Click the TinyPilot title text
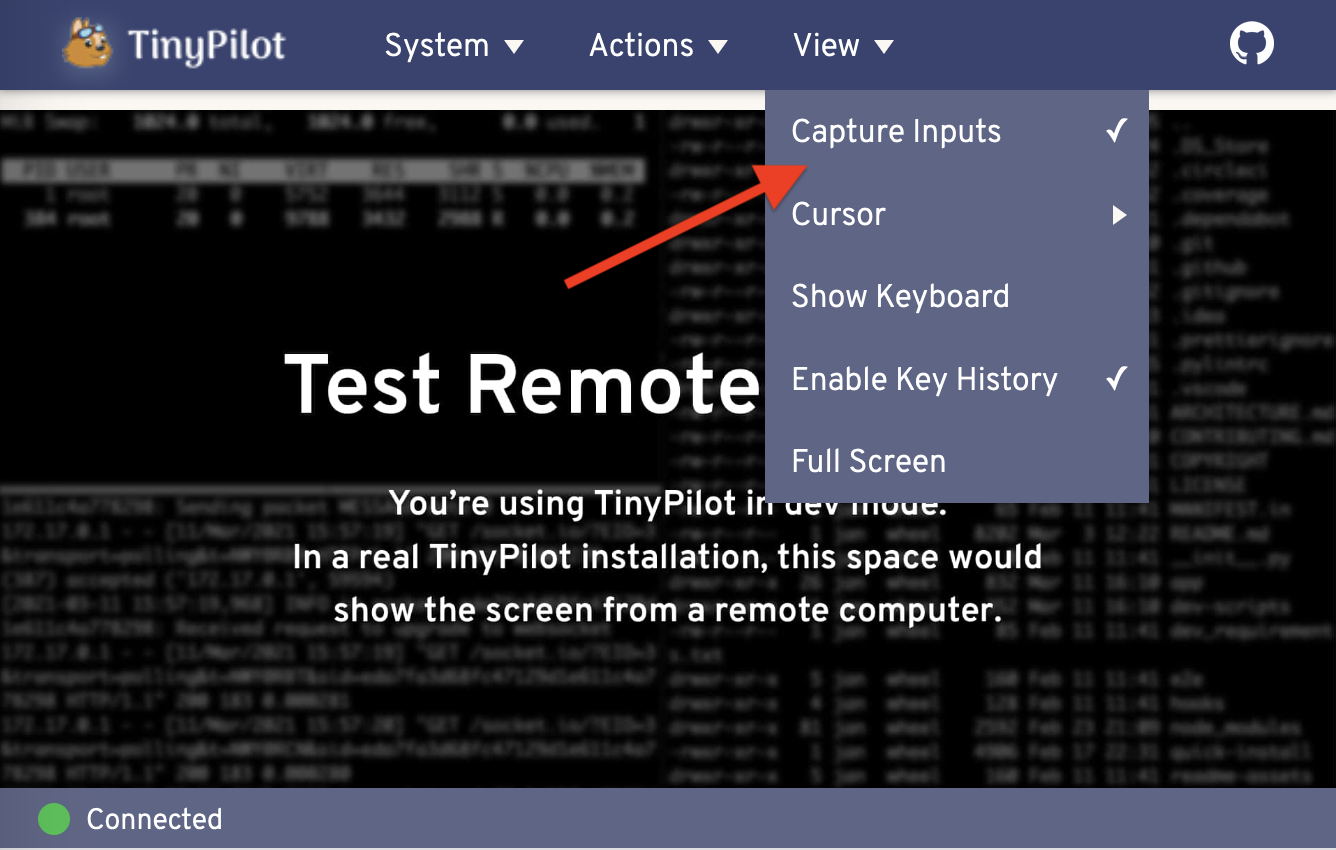Viewport: 1336px width, 850px height. 205,44
